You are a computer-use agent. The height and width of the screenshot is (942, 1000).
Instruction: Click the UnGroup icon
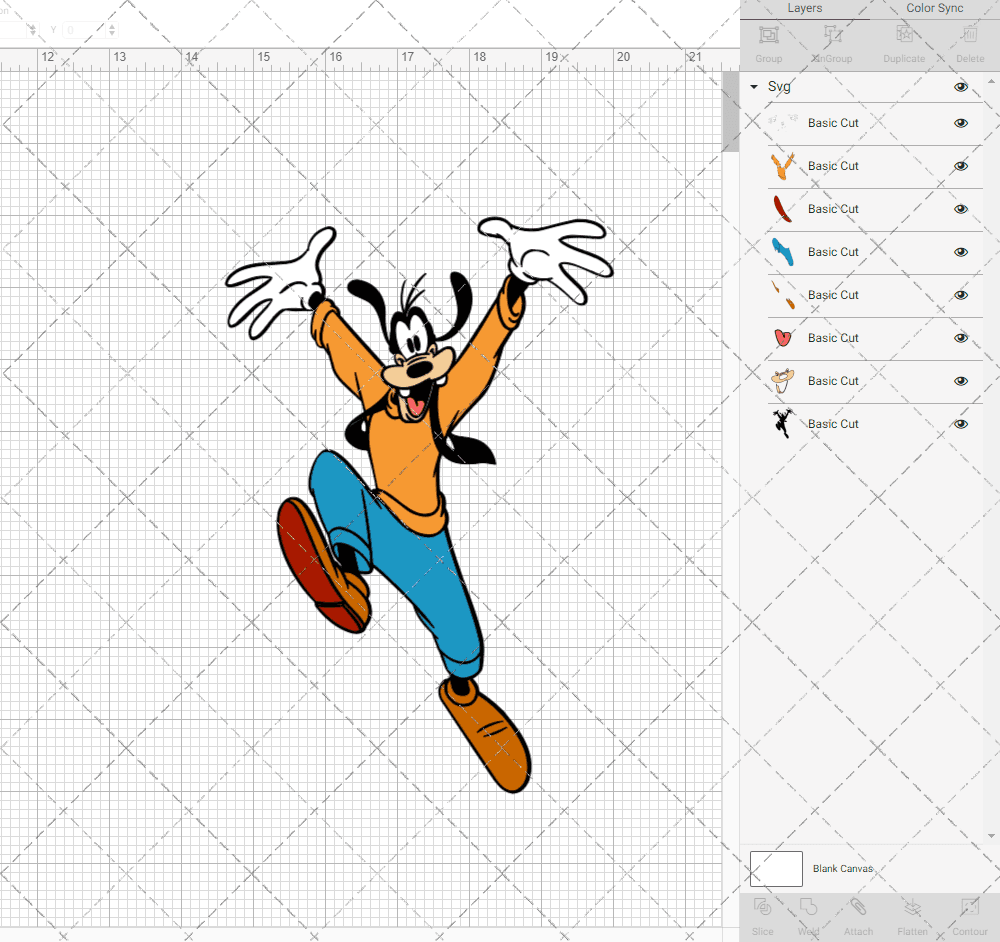coord(833,34)
